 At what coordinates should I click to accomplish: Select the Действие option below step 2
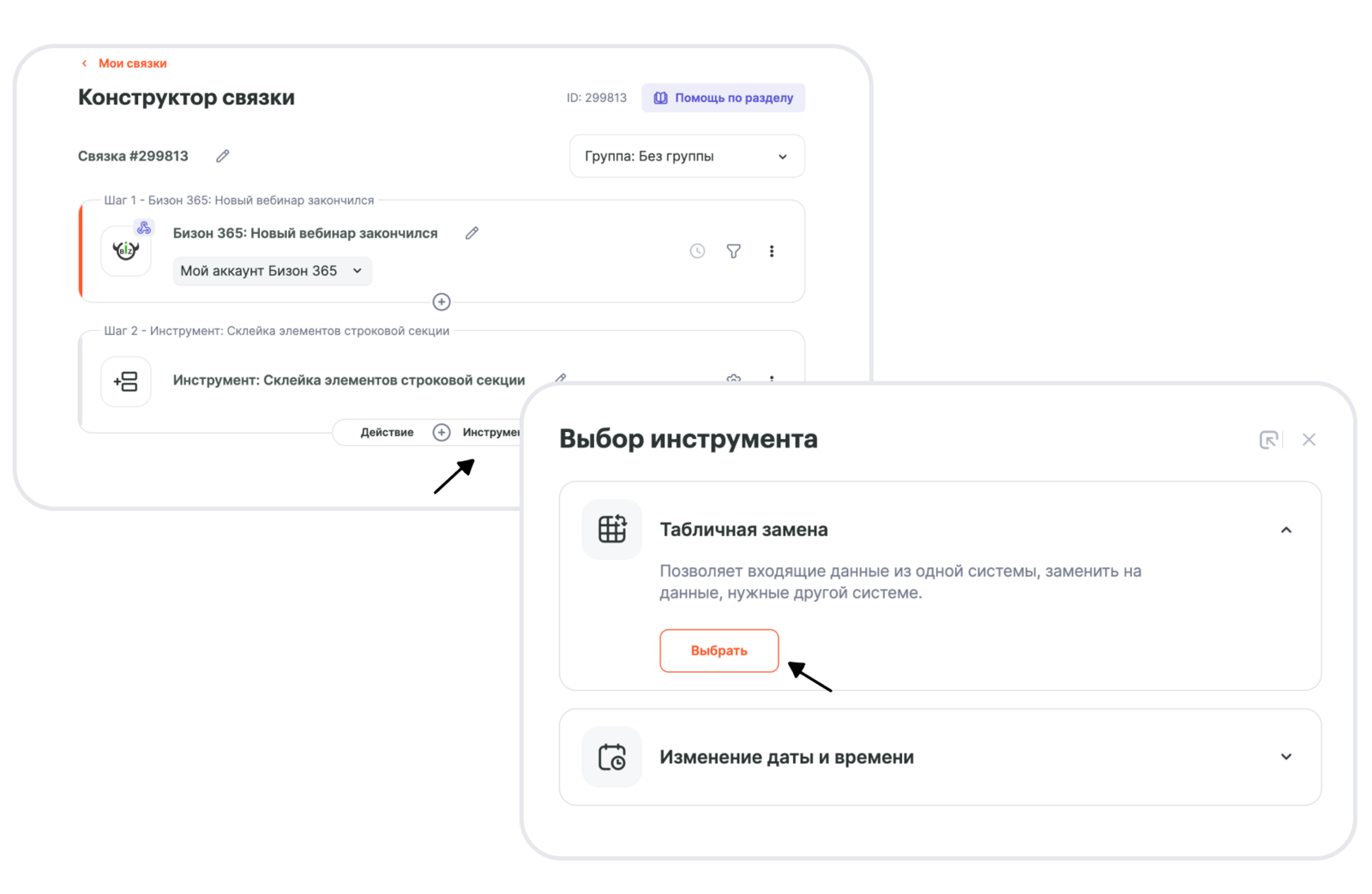(x=387, y=432)
